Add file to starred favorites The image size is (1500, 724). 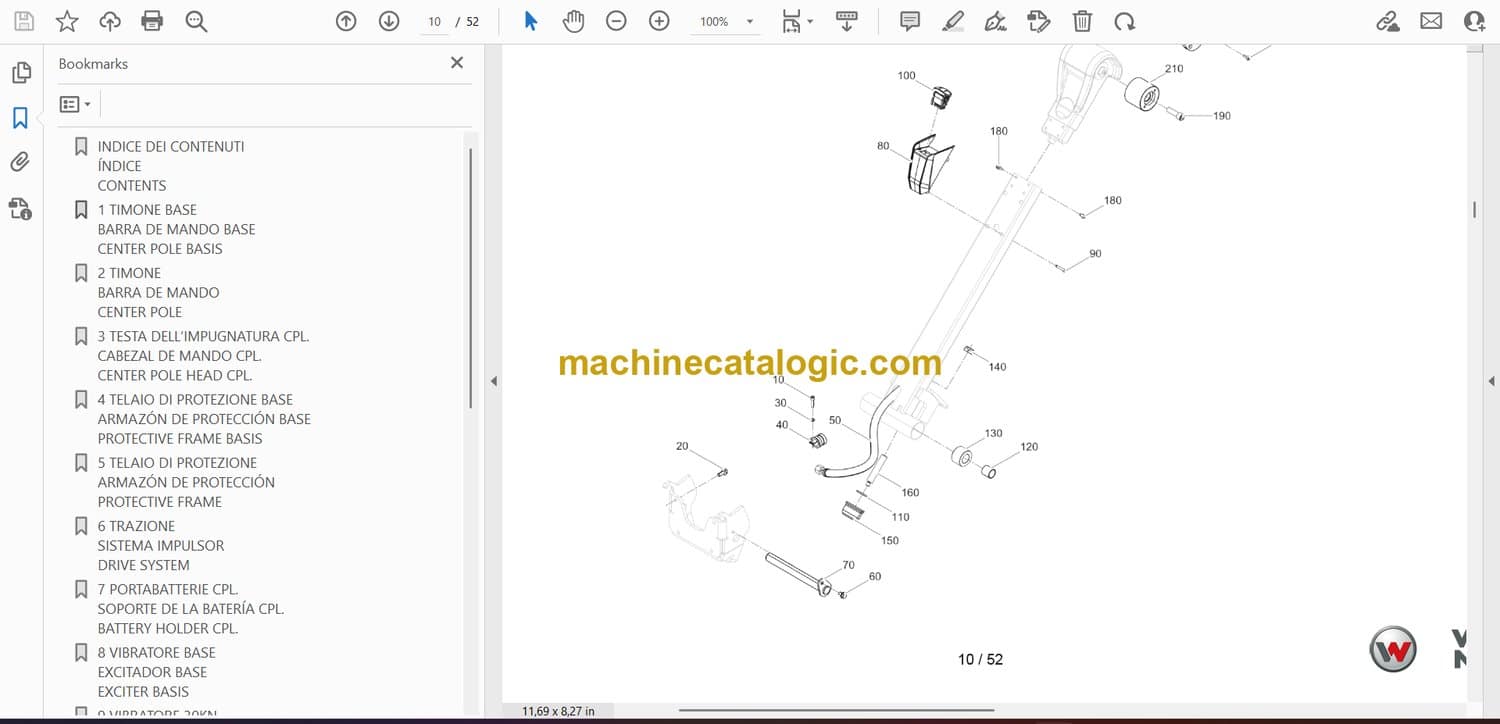pyautogui.click(x=67, y=21)
